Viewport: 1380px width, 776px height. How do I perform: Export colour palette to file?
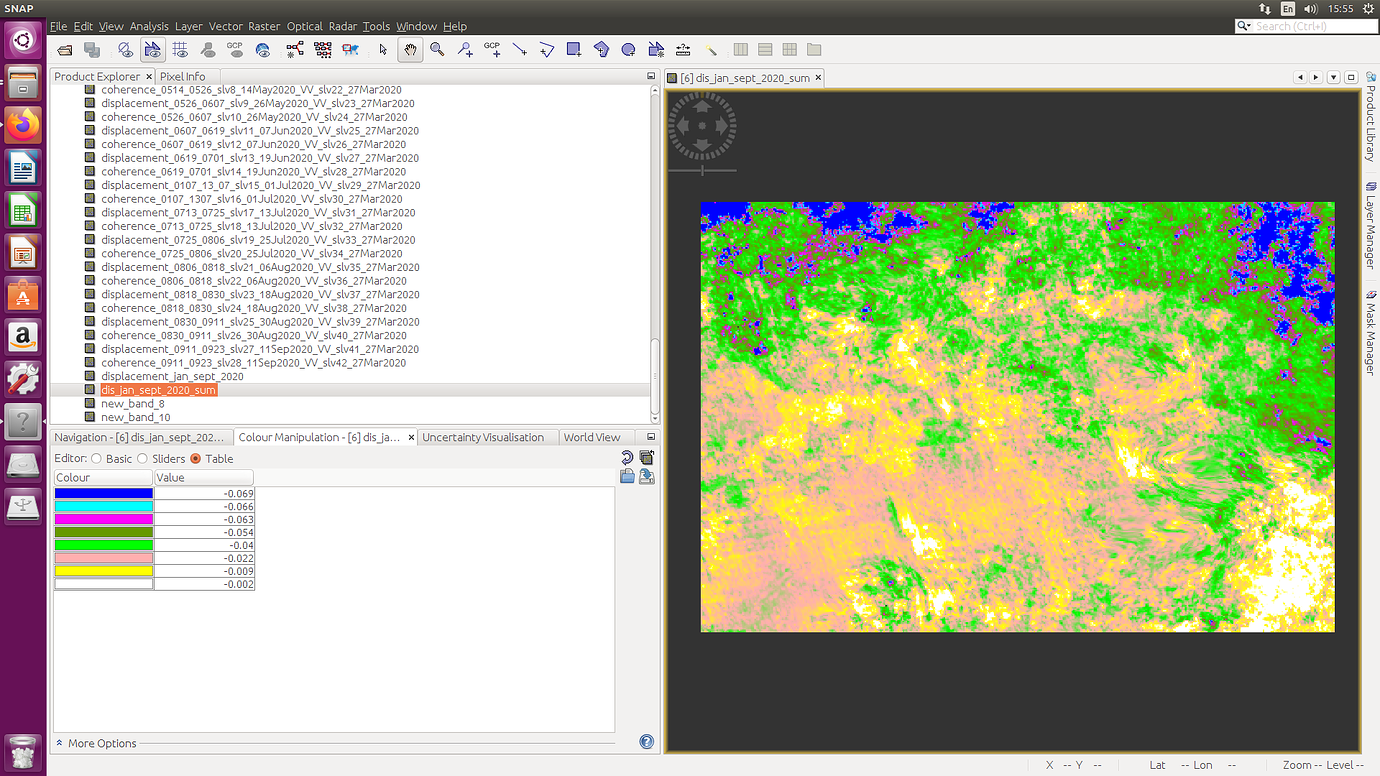647,476
